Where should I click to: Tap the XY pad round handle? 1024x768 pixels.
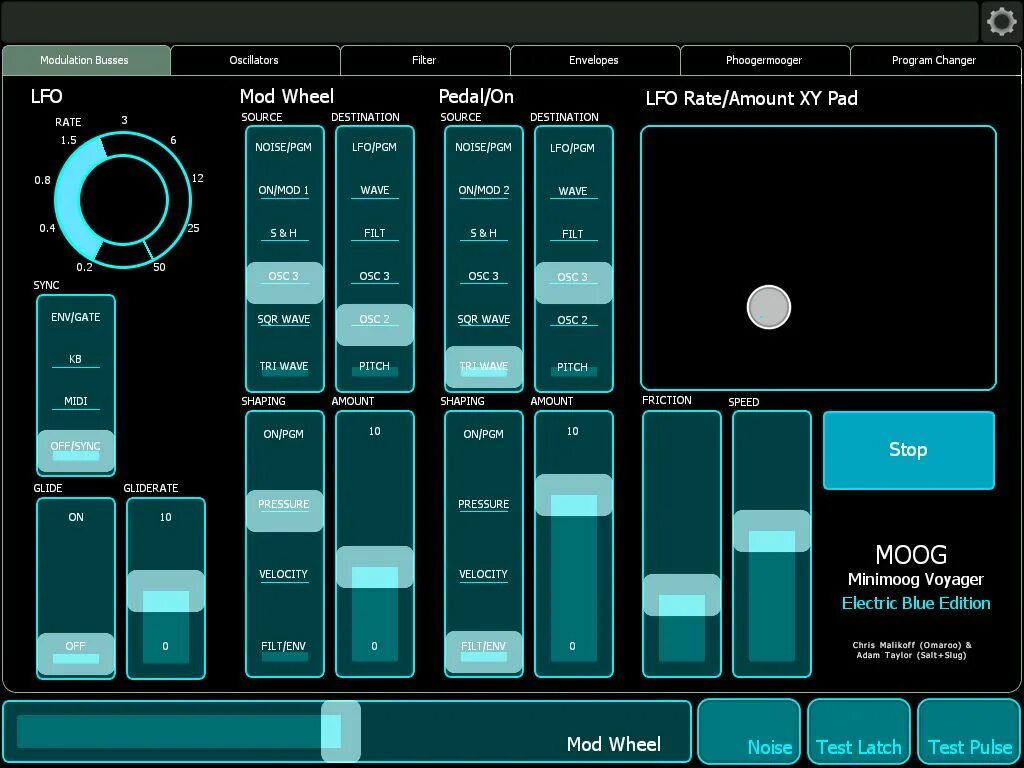769,307
